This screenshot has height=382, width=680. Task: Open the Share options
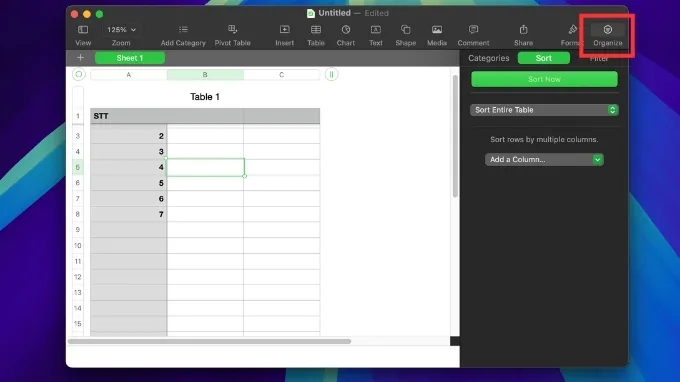[x=523, y=29]
